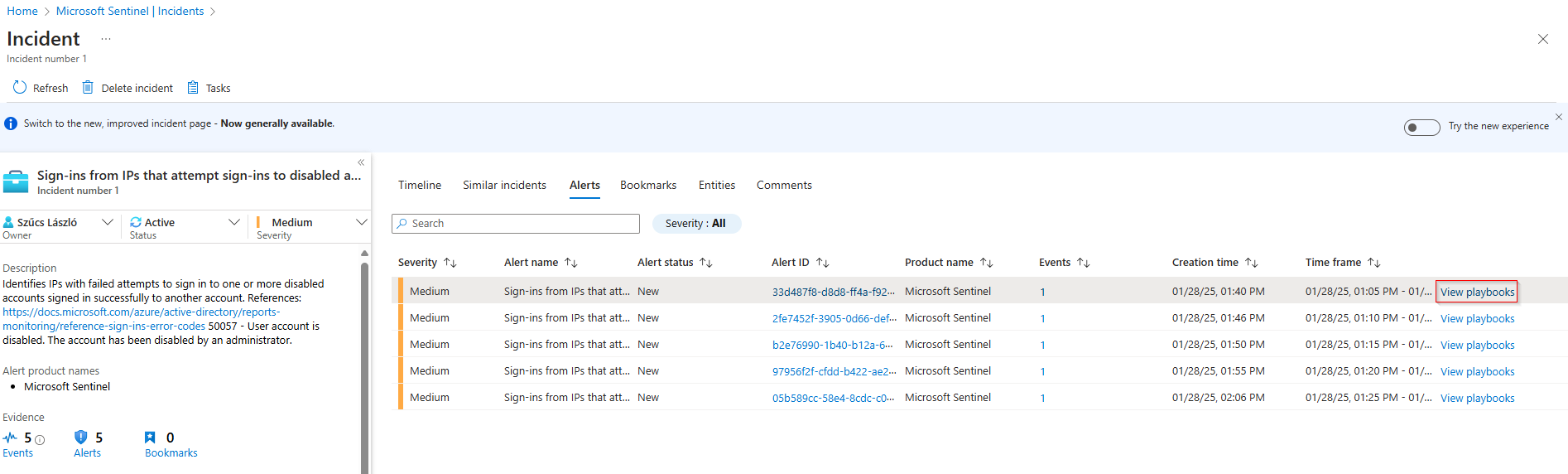The image size is (1568, 474).
Task: Open alert ID 2fe7452f-3905 link
Action: click(833, 318)
